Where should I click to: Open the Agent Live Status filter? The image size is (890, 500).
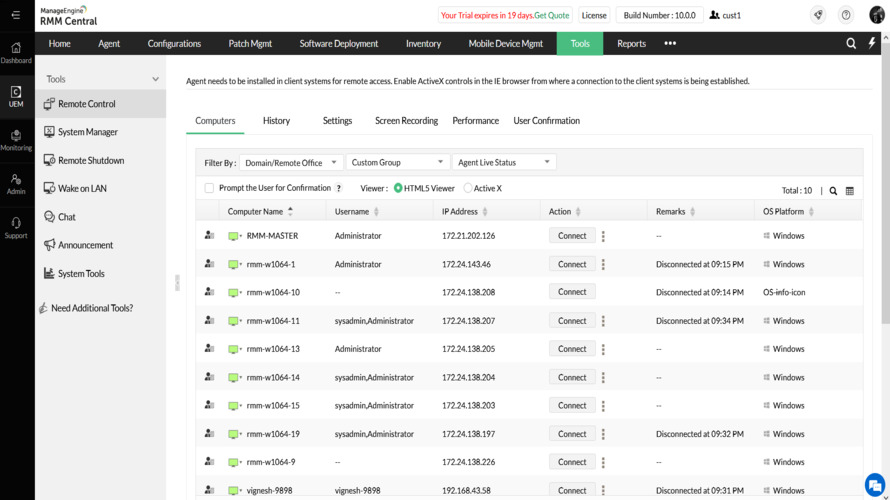click(504, 162)
